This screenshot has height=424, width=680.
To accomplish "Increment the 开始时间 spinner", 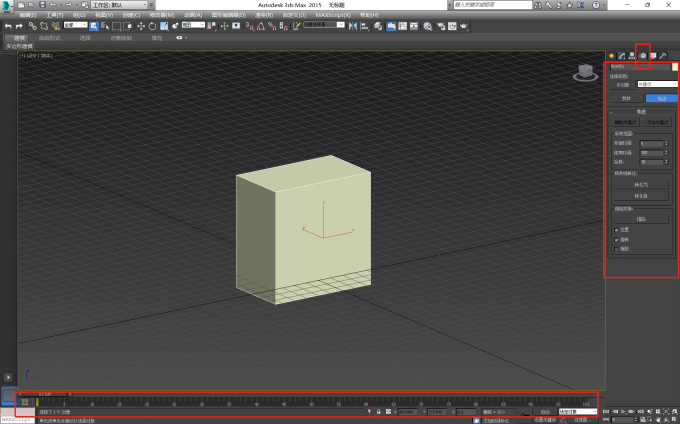I will click(x=667, y=142).
